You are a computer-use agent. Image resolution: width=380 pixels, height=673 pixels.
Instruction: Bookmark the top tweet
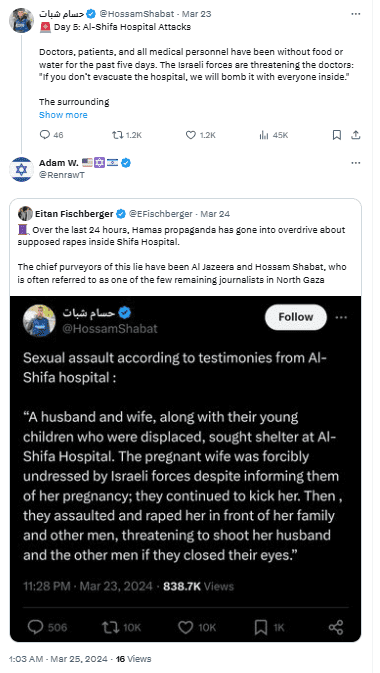point(337,135)
